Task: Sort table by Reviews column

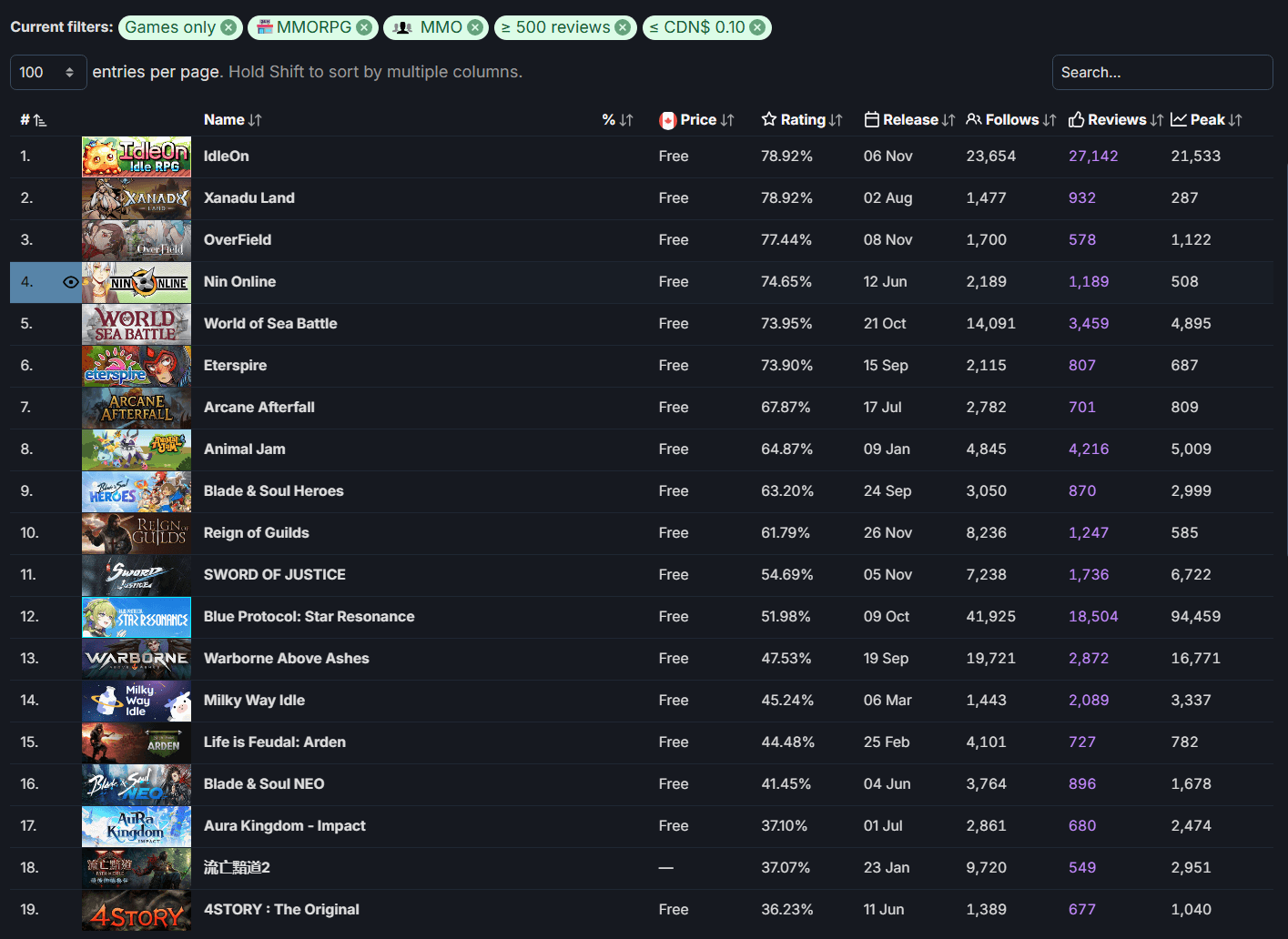Action: [1116, 120]
